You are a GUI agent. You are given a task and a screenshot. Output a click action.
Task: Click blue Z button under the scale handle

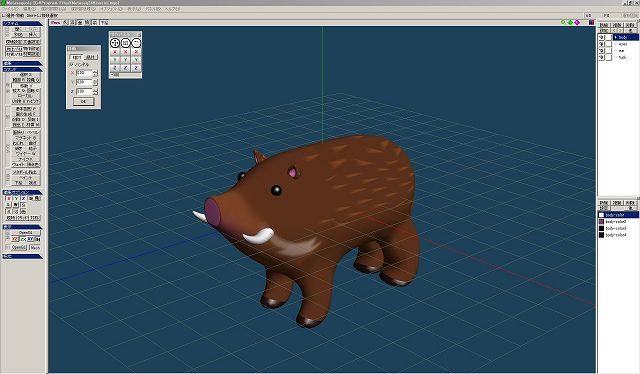click(x=126, y=68)
